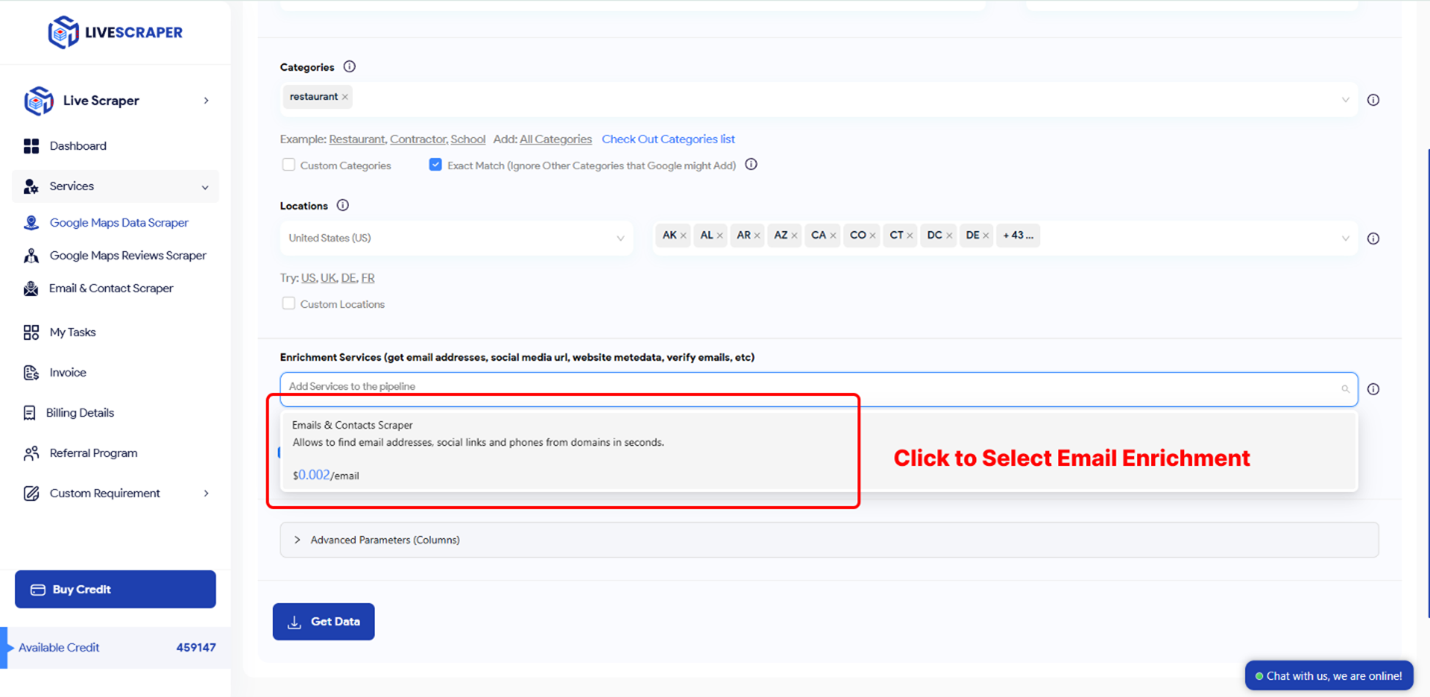Open the Chat with us widget
Viewport: 1430px width, 697px height.
(x=1329, y=676)
